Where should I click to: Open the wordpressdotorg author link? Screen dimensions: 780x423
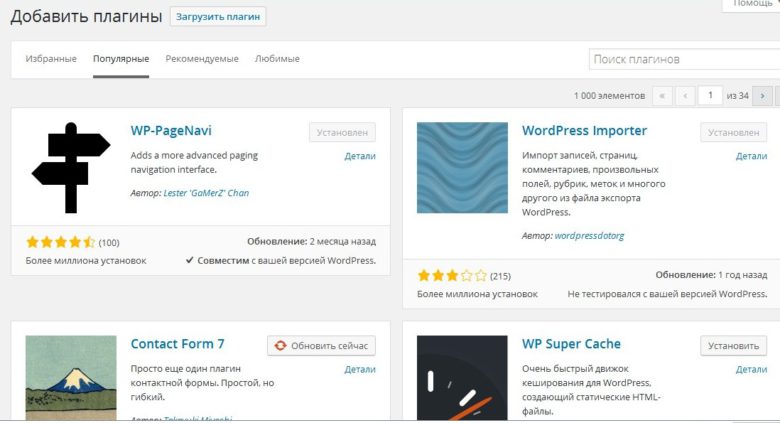589,236
